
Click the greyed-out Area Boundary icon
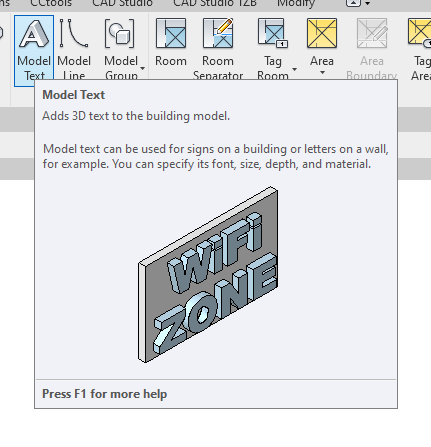tap(372, 33)
